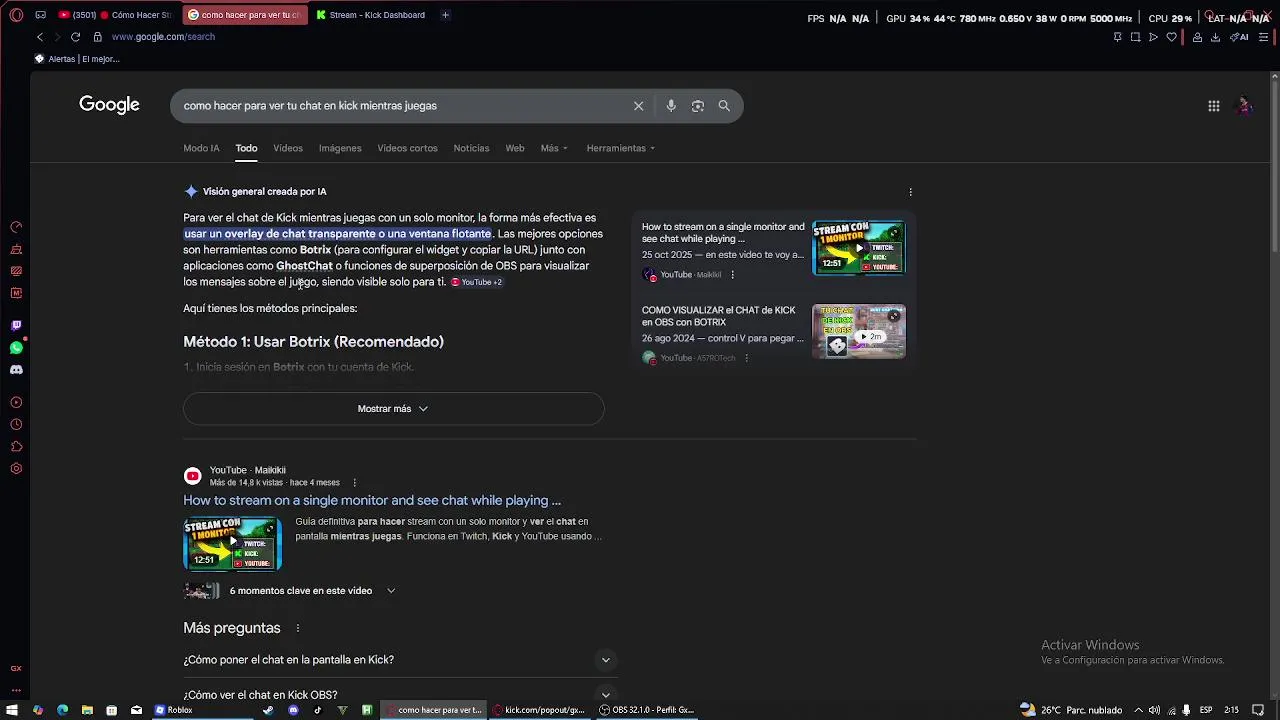Open the WhatsApp icon in the Opera sidebar
The image size is (1280, 720).
[x=16, y=348]
